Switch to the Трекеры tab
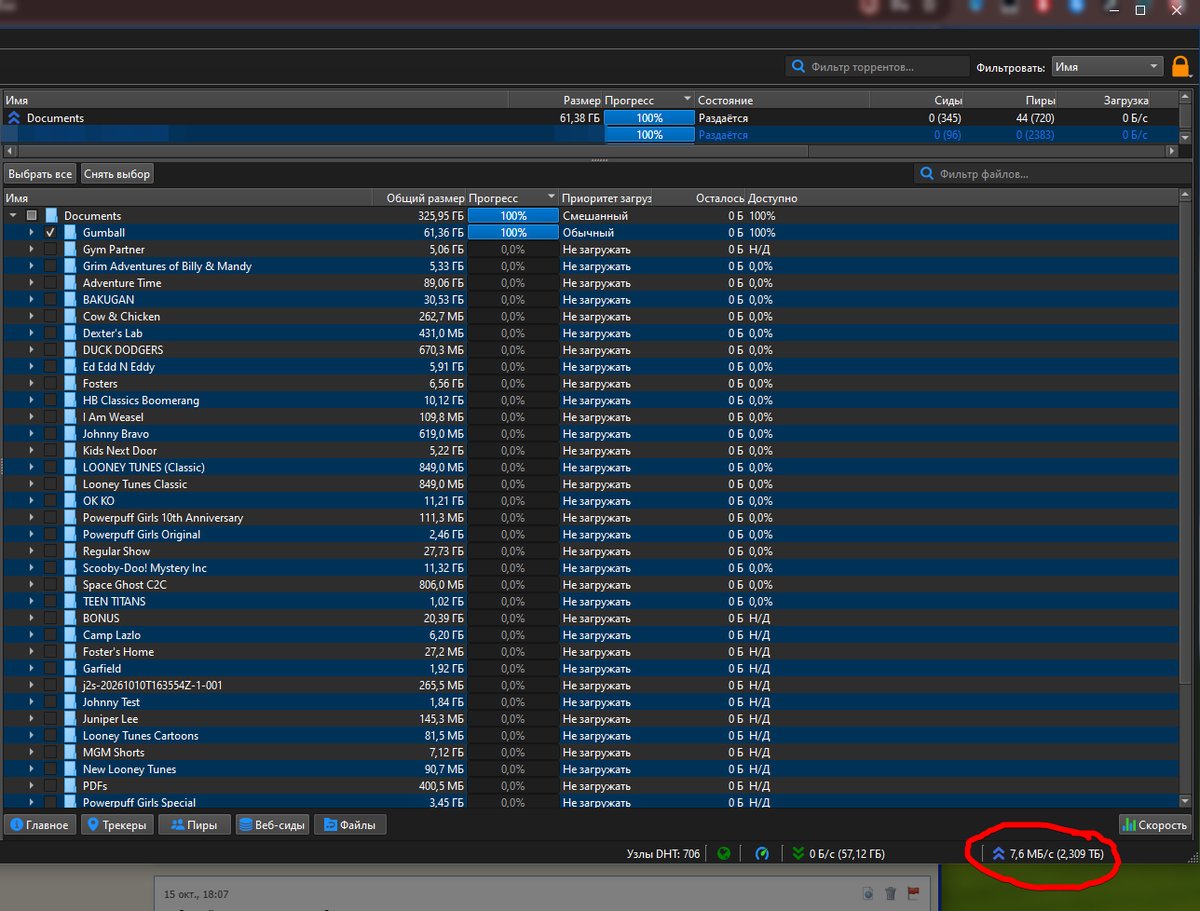1200x911 pixels. 118,825
